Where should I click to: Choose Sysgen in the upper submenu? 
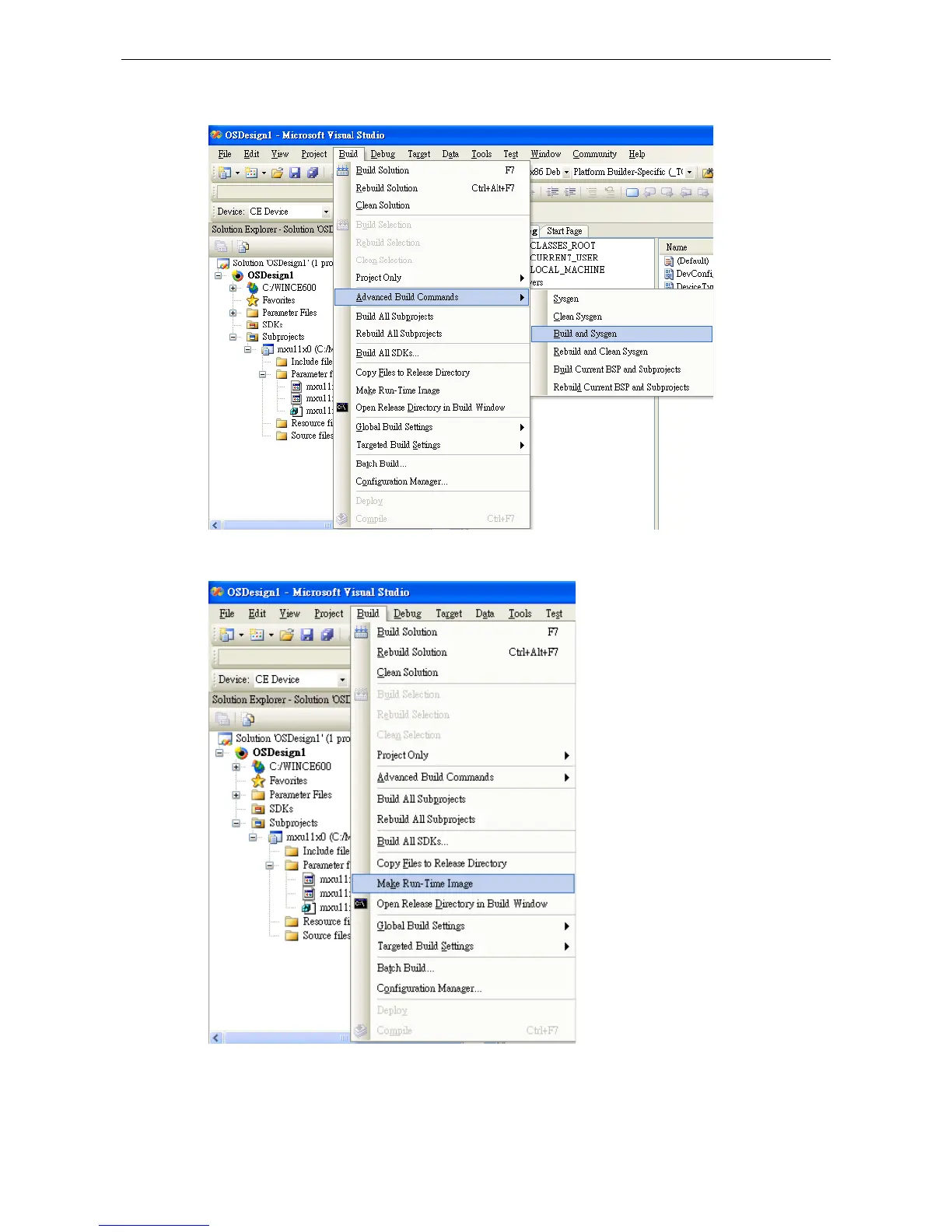tap(565, 299)
